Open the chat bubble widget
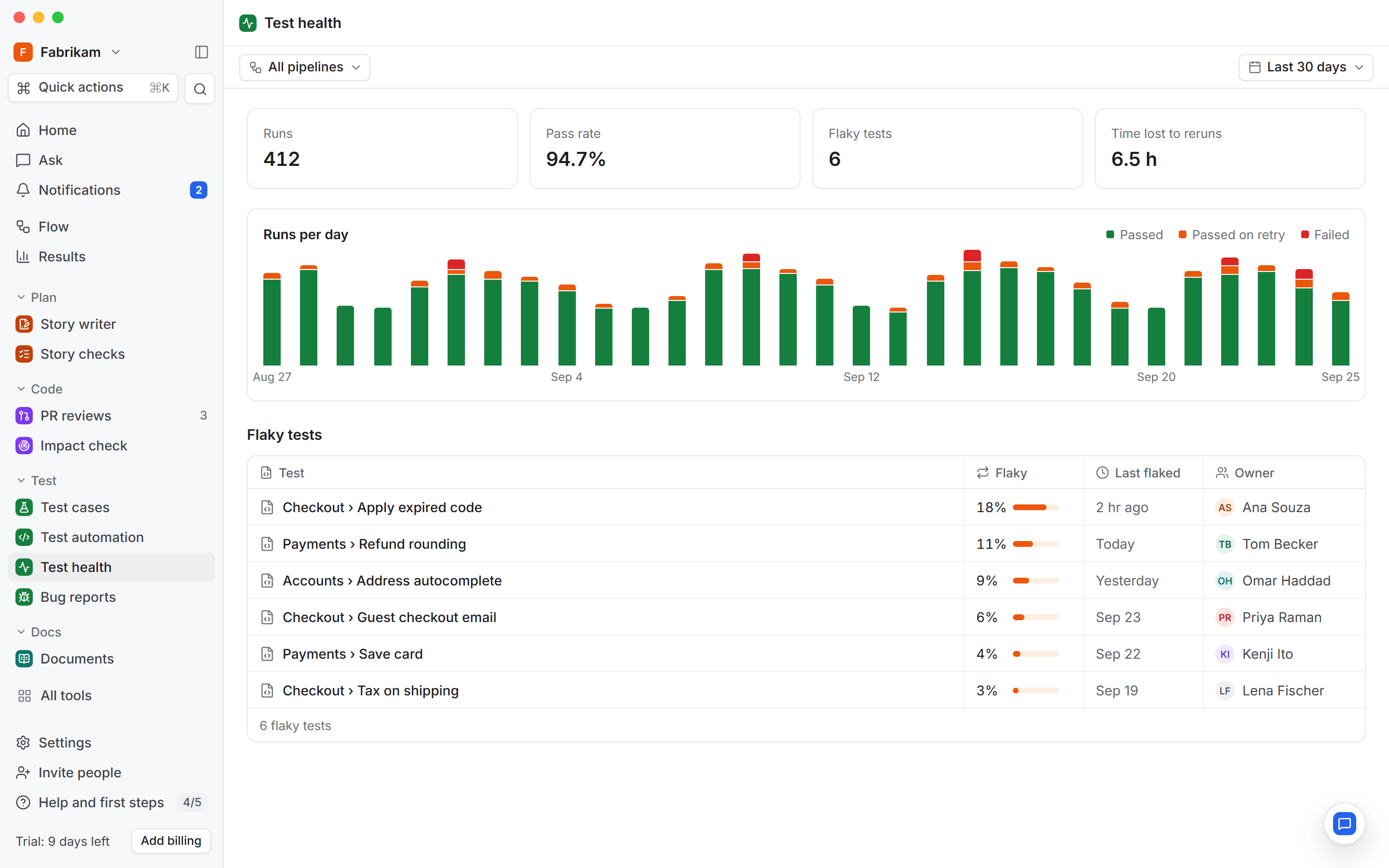Screen dimensions: 1389x868 tap(1344, 824)
